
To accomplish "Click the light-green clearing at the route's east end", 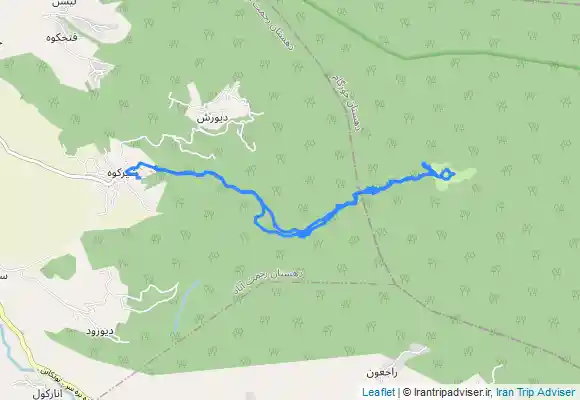I will [x=457, y=177].
